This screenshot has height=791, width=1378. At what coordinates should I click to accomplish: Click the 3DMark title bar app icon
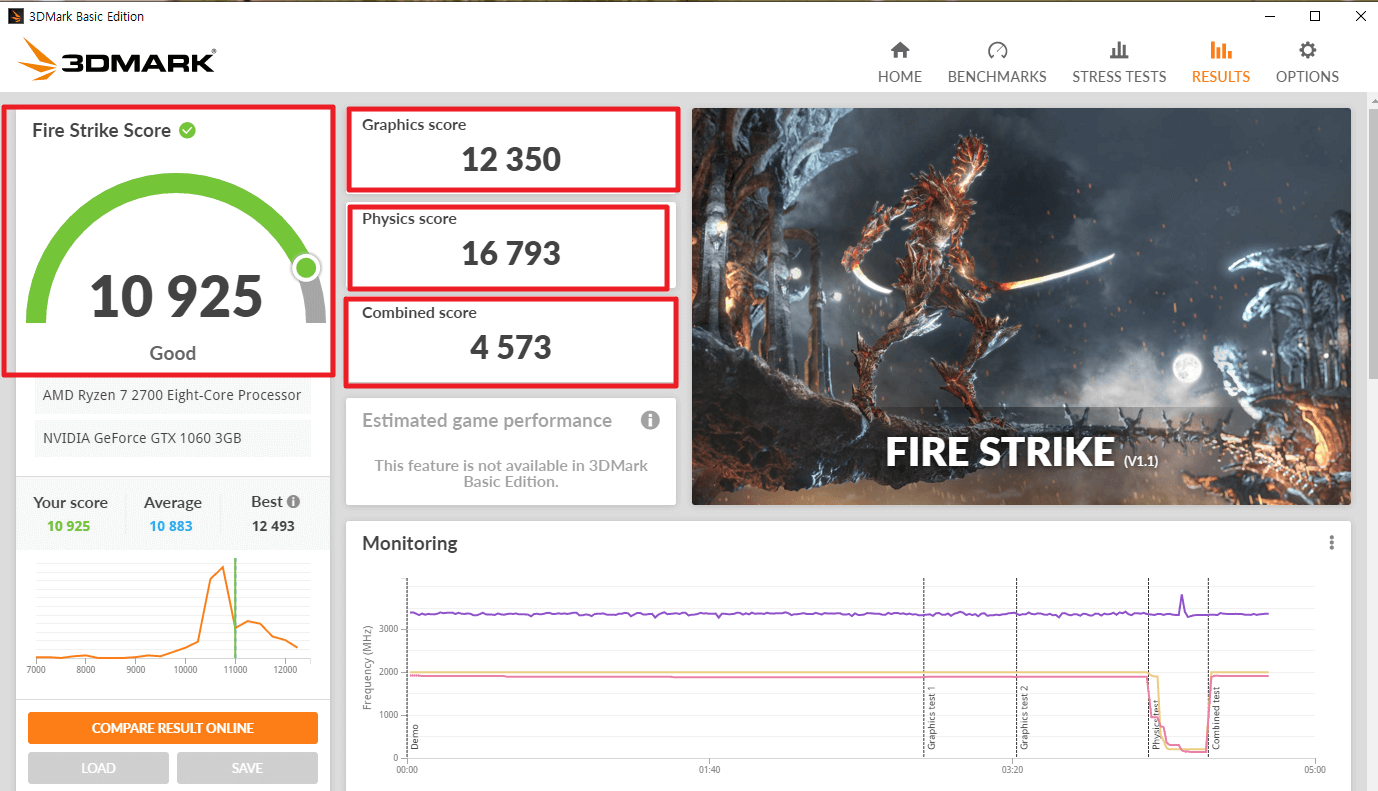(15, 16)
